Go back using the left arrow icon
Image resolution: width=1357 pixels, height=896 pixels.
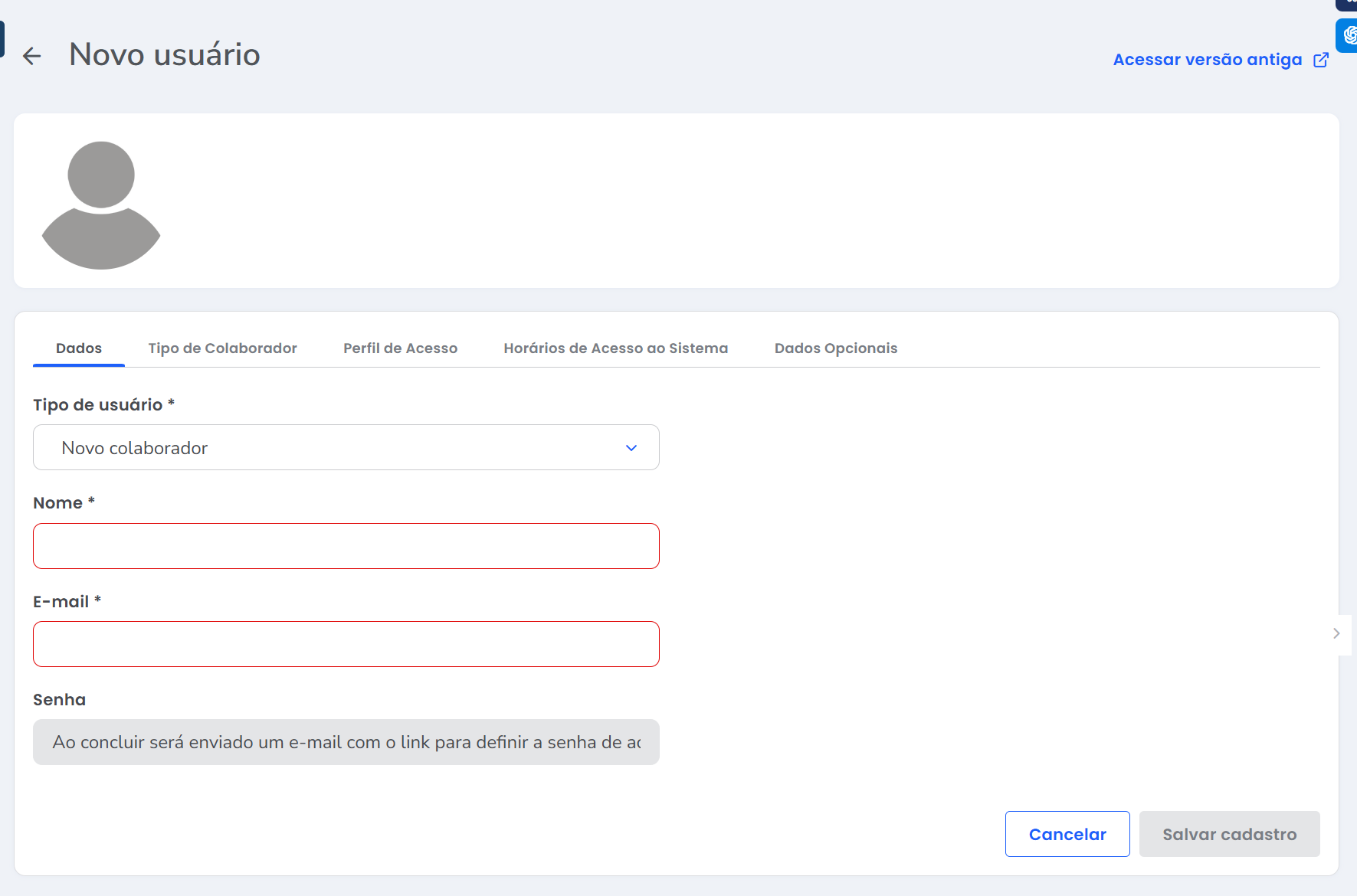(x=31, y=56)
